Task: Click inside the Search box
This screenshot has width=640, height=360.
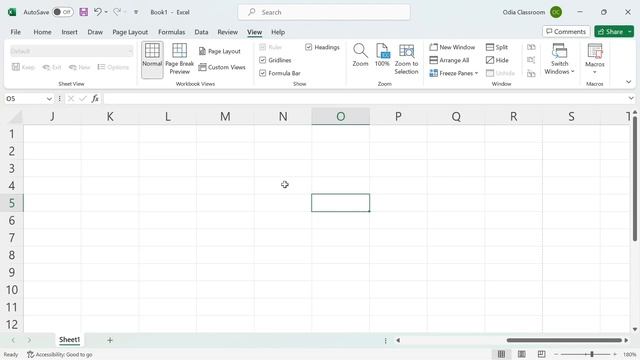Action: tap(324, 12)
